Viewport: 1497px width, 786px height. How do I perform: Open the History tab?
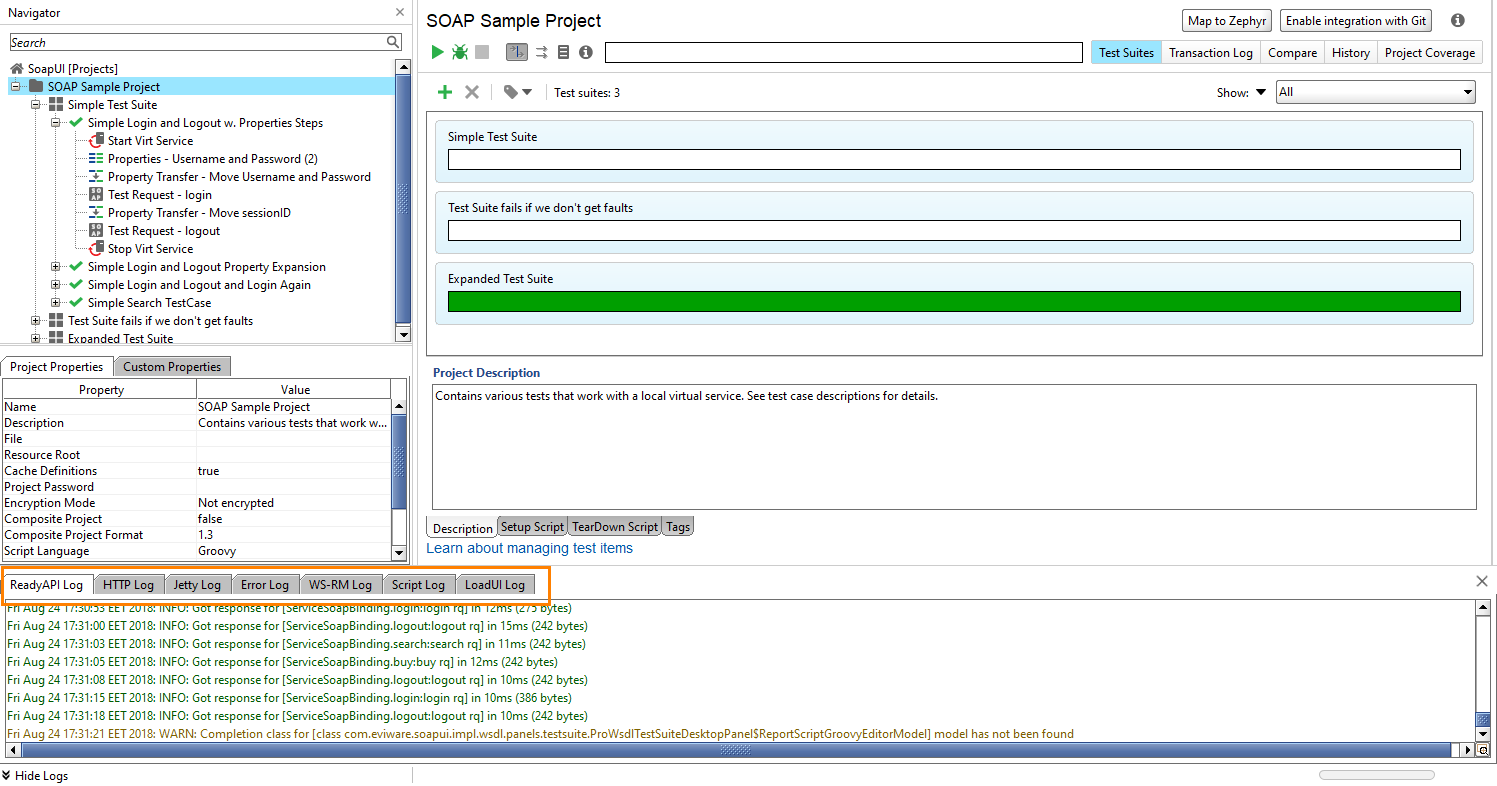point(1350,52)
